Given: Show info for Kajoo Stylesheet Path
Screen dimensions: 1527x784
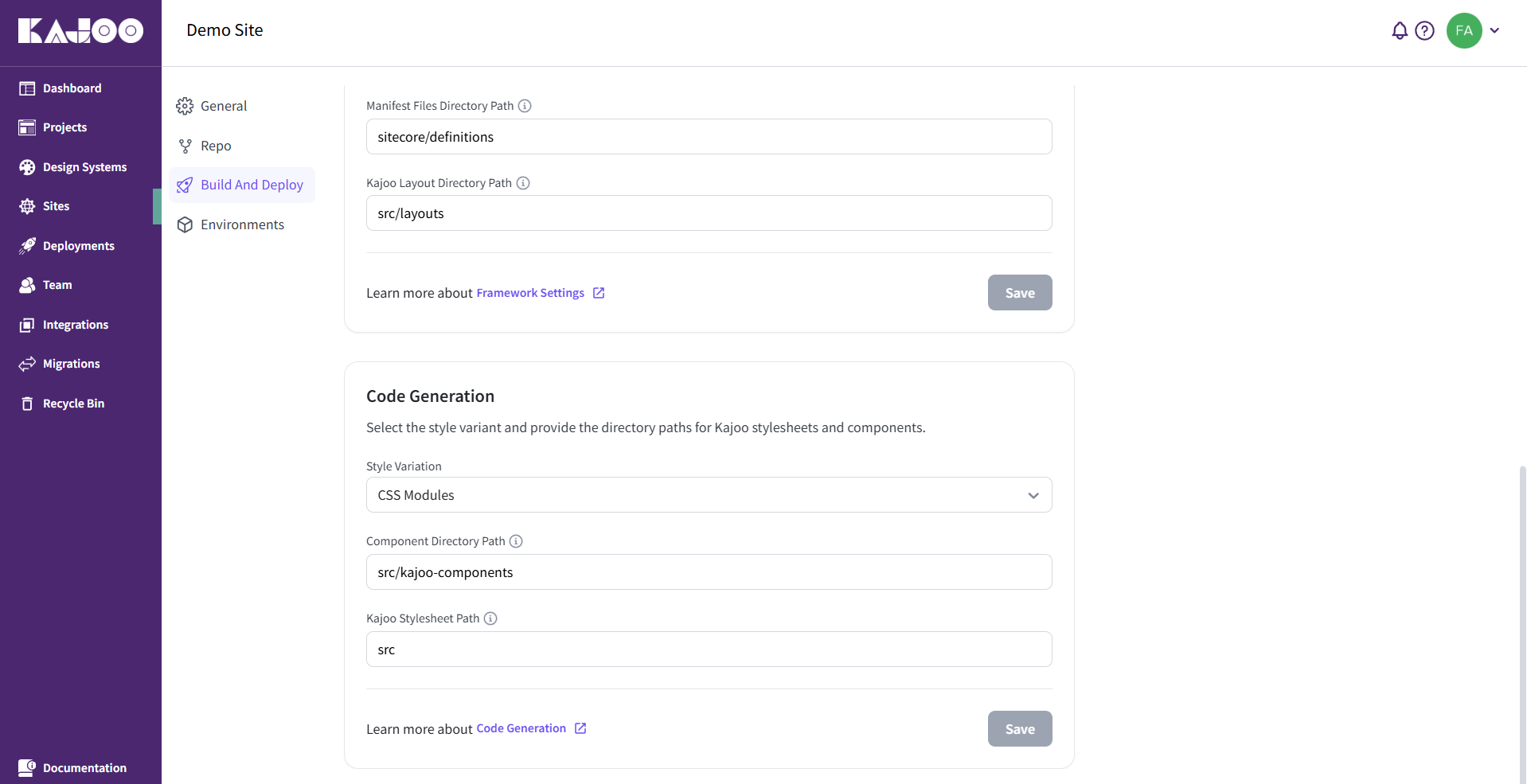Looking at the screenshot, I should [x=490, y=618].
